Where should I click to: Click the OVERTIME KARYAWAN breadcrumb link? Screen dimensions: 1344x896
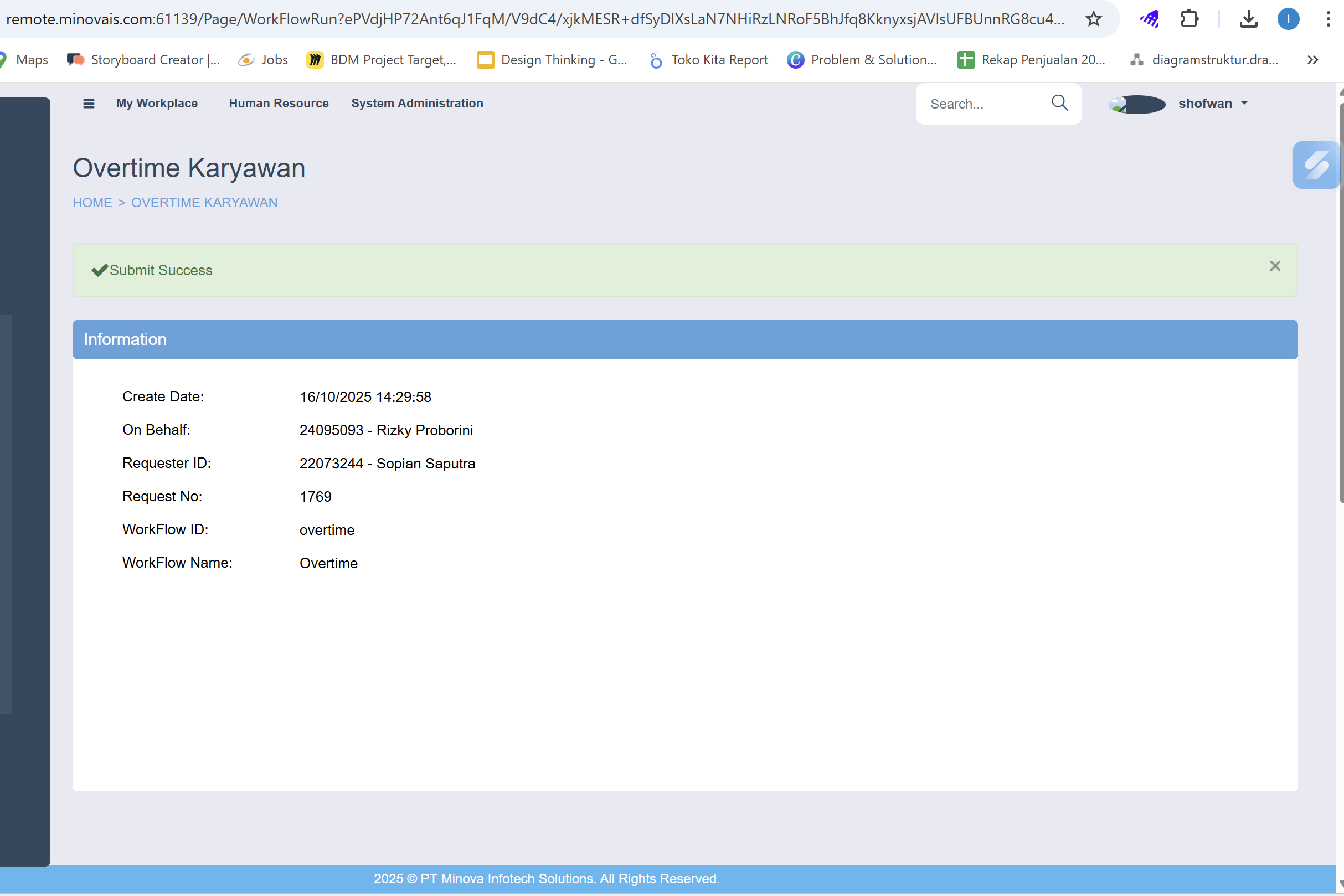point(204,203)
